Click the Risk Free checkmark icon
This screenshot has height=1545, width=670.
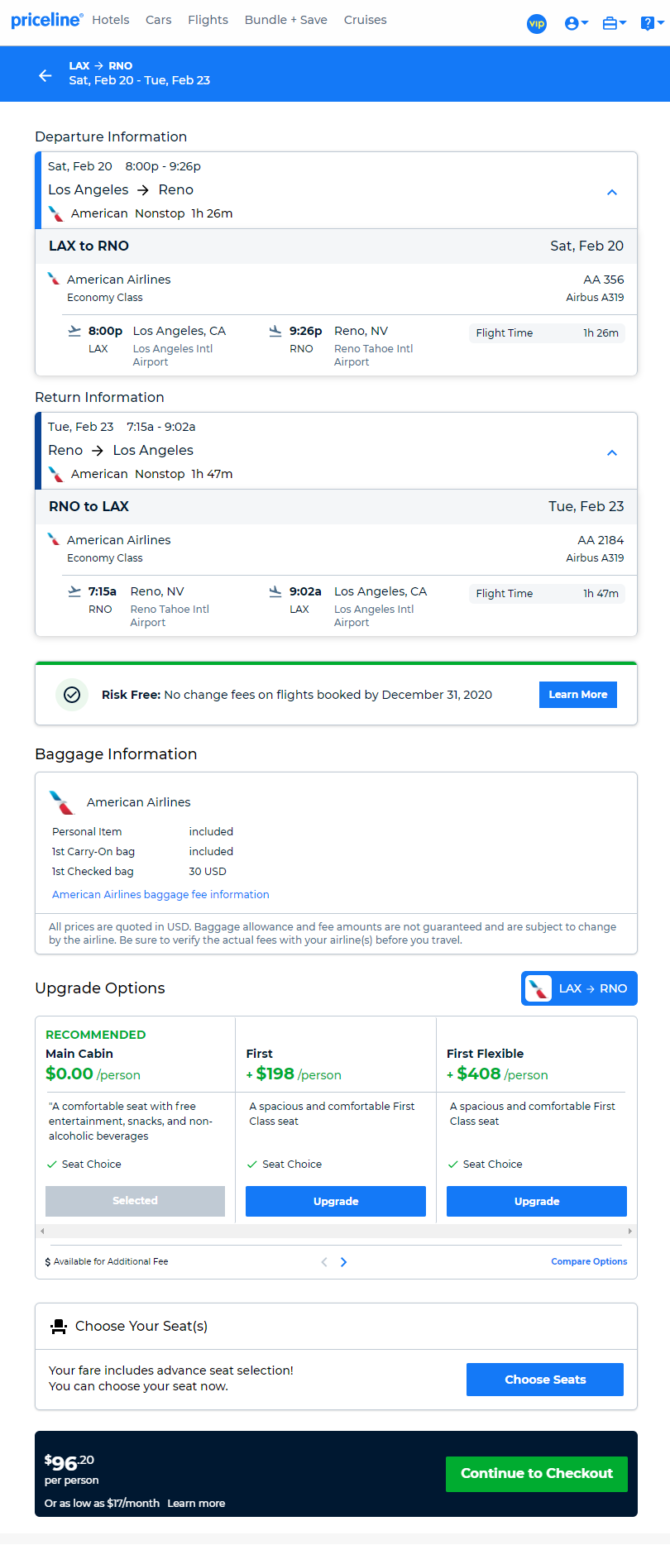[x=72, y=695]
